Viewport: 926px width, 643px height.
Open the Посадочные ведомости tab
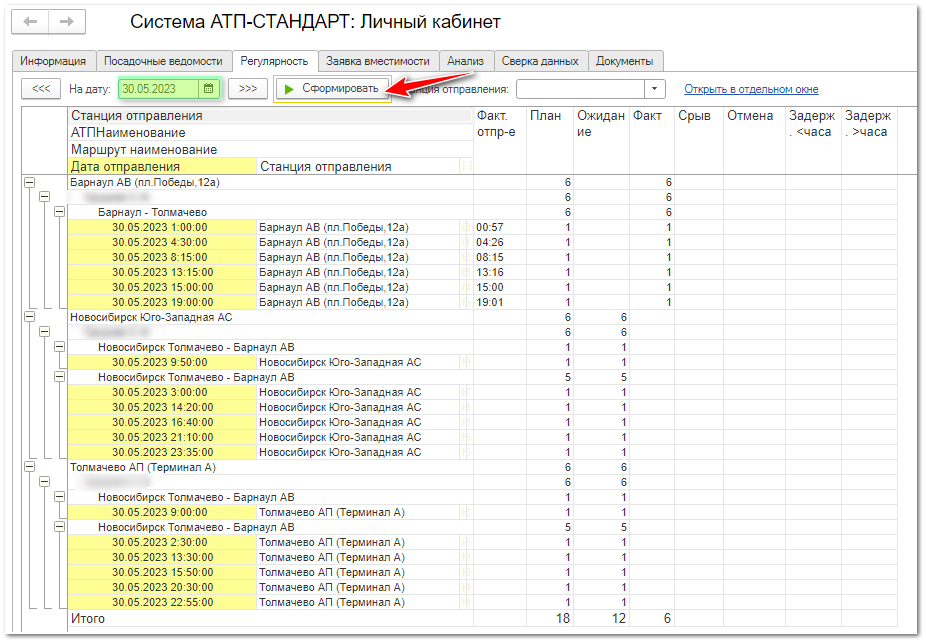tap(164, 61)
